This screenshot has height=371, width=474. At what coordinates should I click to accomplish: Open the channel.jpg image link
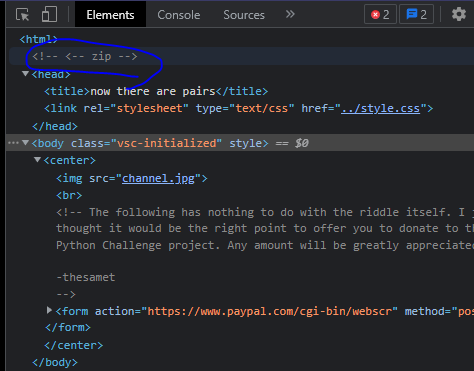pos(158,178)
